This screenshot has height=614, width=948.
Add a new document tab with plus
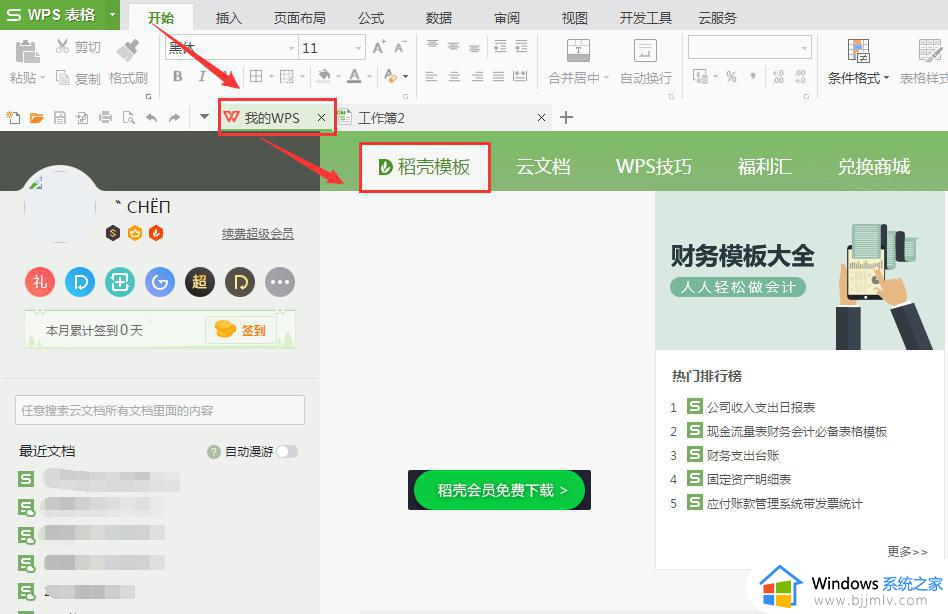coord(566,117)
